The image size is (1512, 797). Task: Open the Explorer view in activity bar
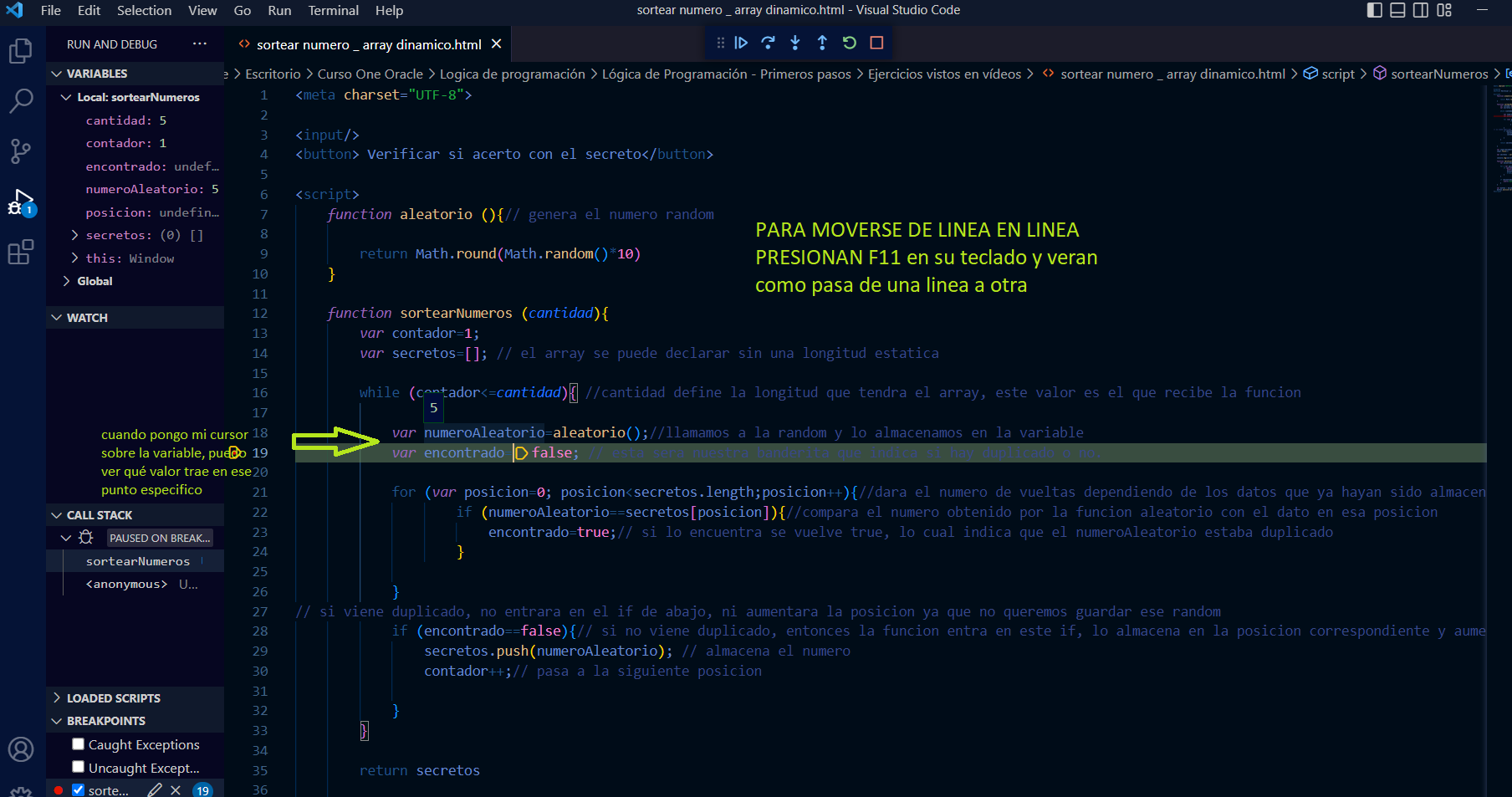point(20,52)
